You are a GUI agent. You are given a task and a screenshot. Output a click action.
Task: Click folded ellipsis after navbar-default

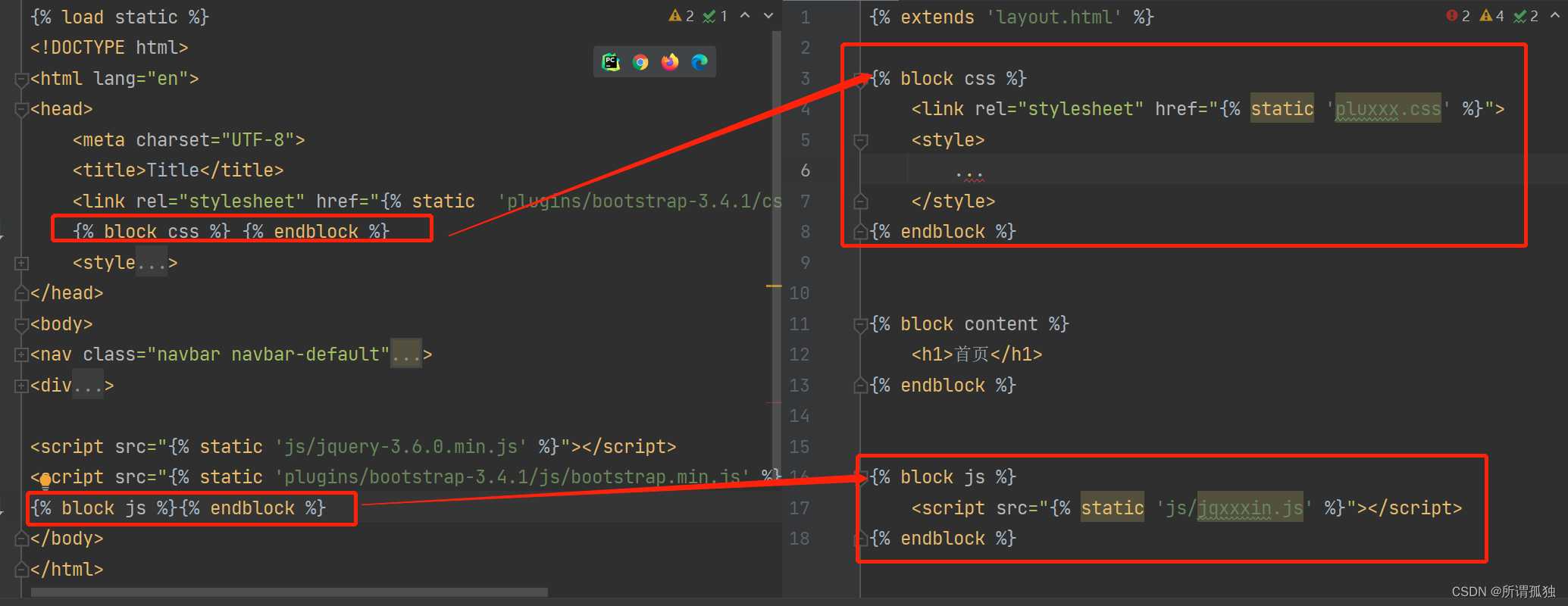pos(406,355)
